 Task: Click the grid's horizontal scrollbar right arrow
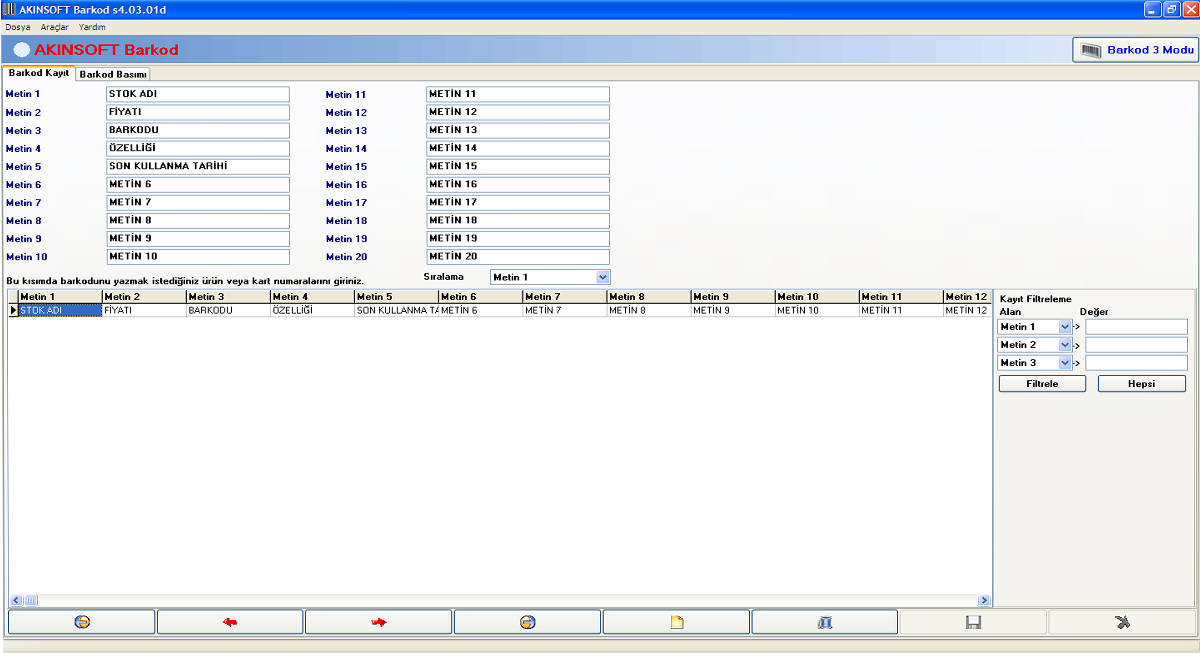tap(984, 600)
